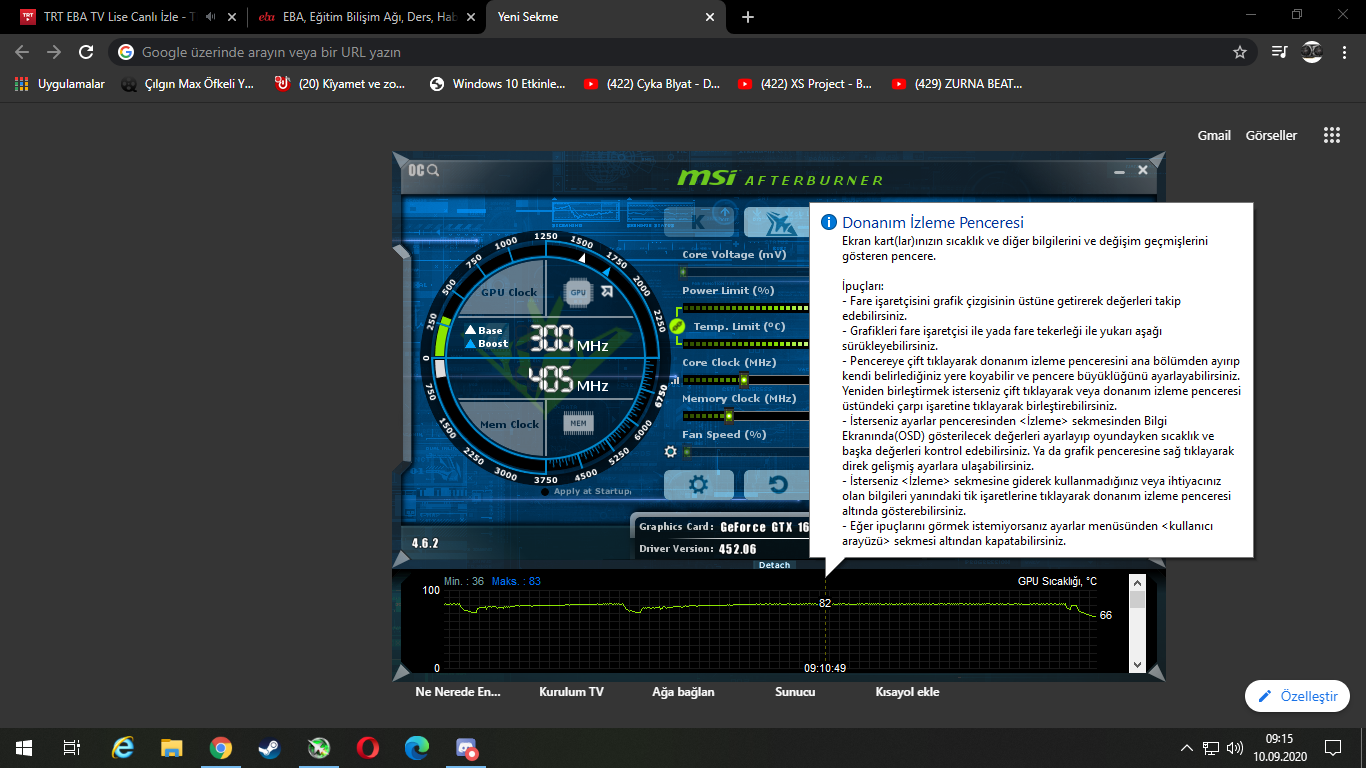
Task: Click the GPU Sıcaklığı graph label
Action: pos(1057,581)
